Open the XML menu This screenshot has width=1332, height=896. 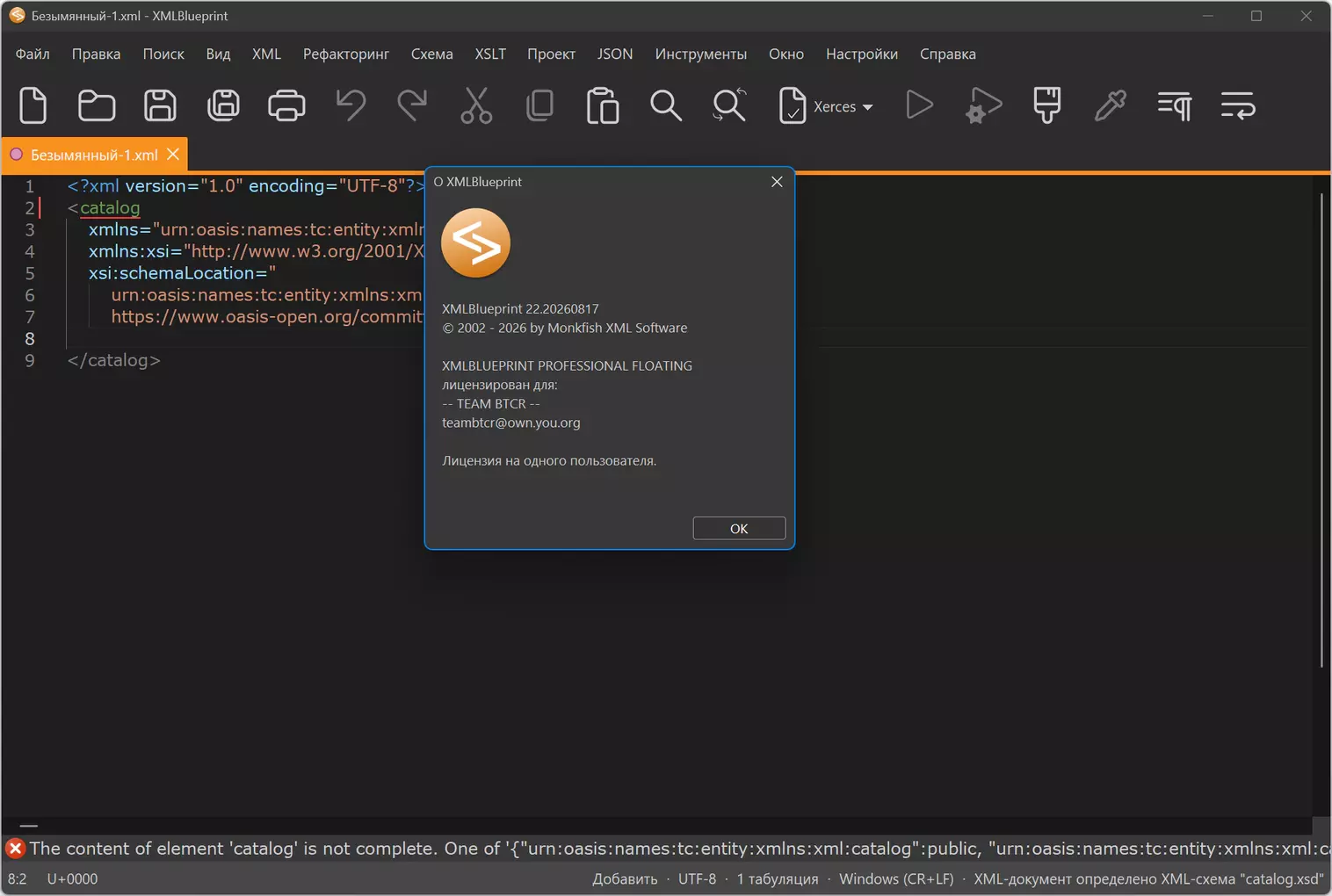click(266, 54)
